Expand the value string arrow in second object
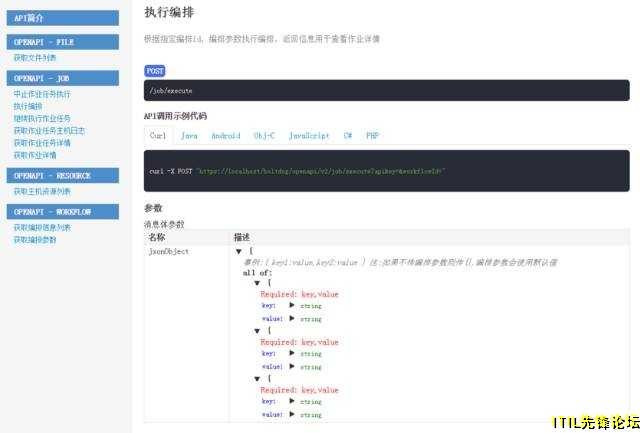 point(292,366)
